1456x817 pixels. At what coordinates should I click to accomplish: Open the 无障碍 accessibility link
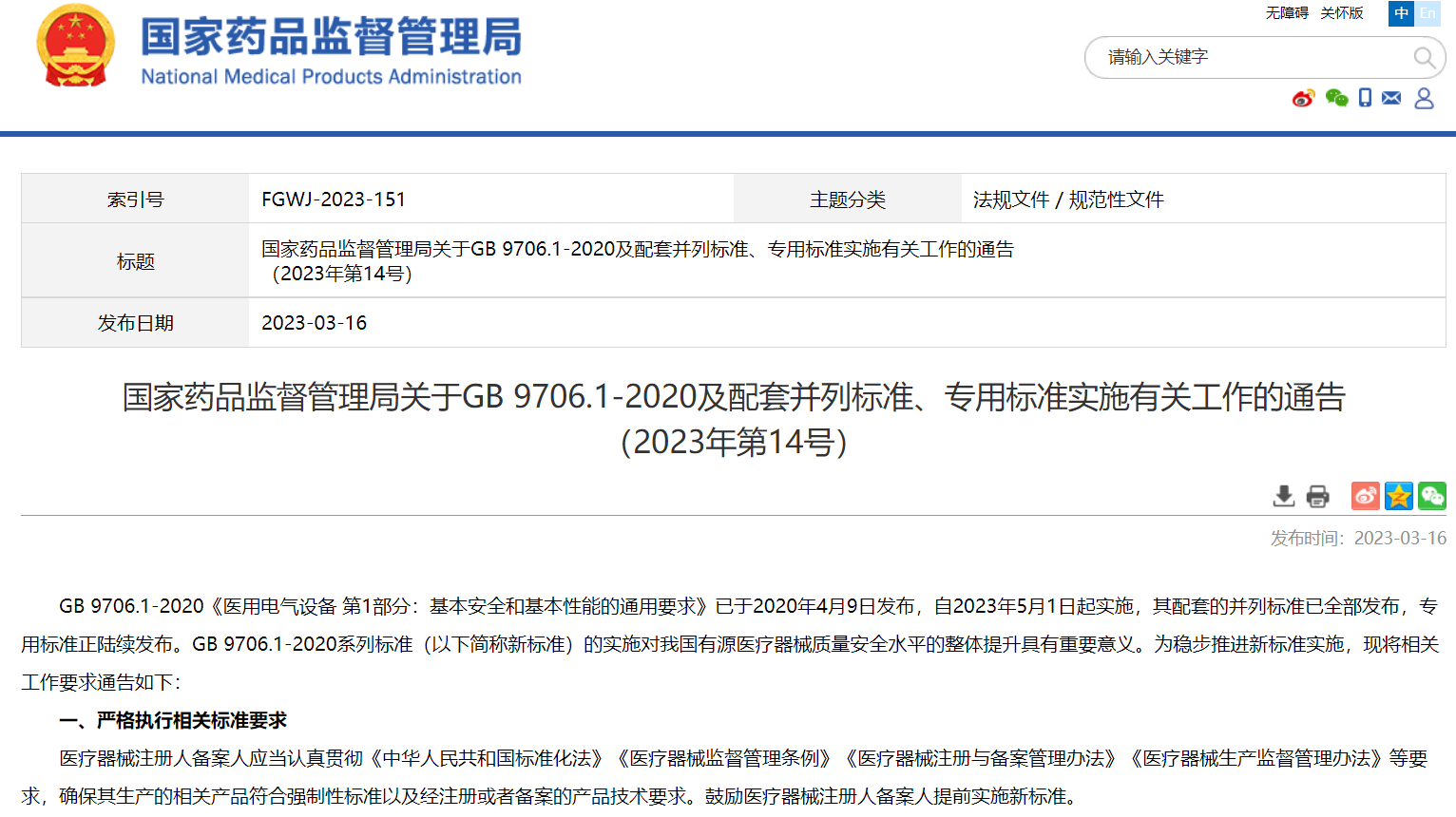click(x=1286, y=13)
